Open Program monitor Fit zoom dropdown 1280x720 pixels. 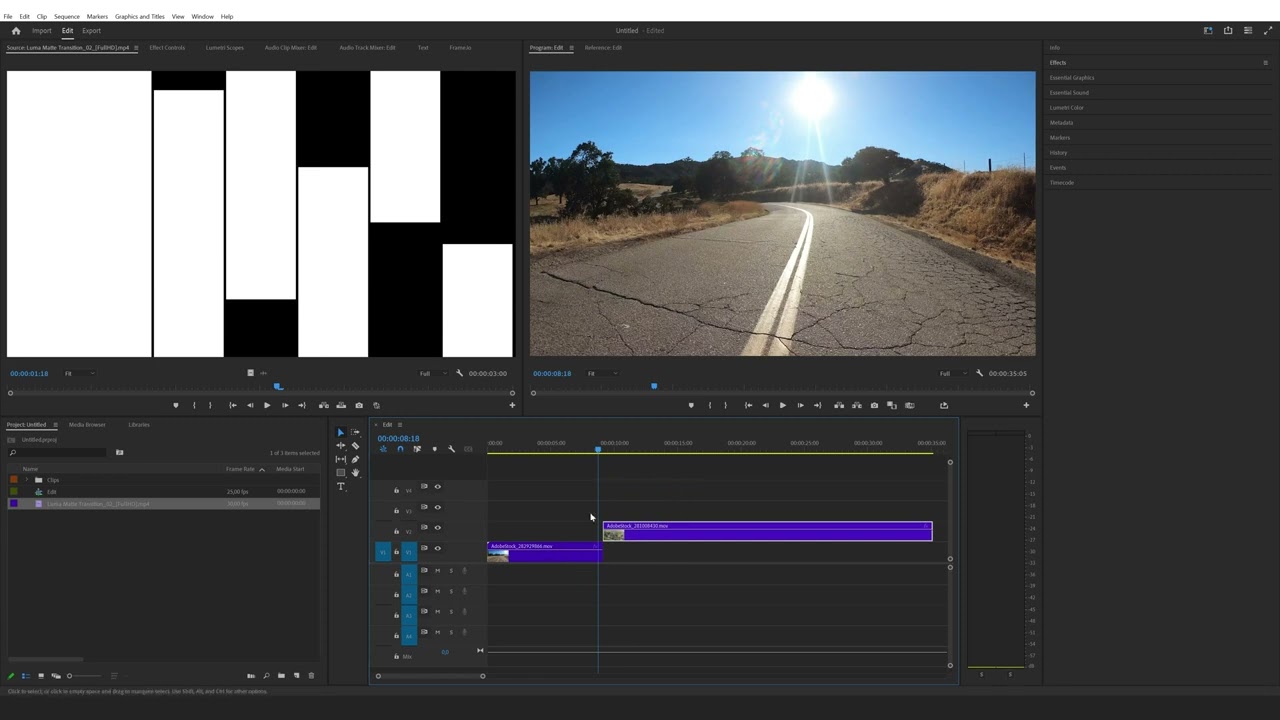point(602,374)
